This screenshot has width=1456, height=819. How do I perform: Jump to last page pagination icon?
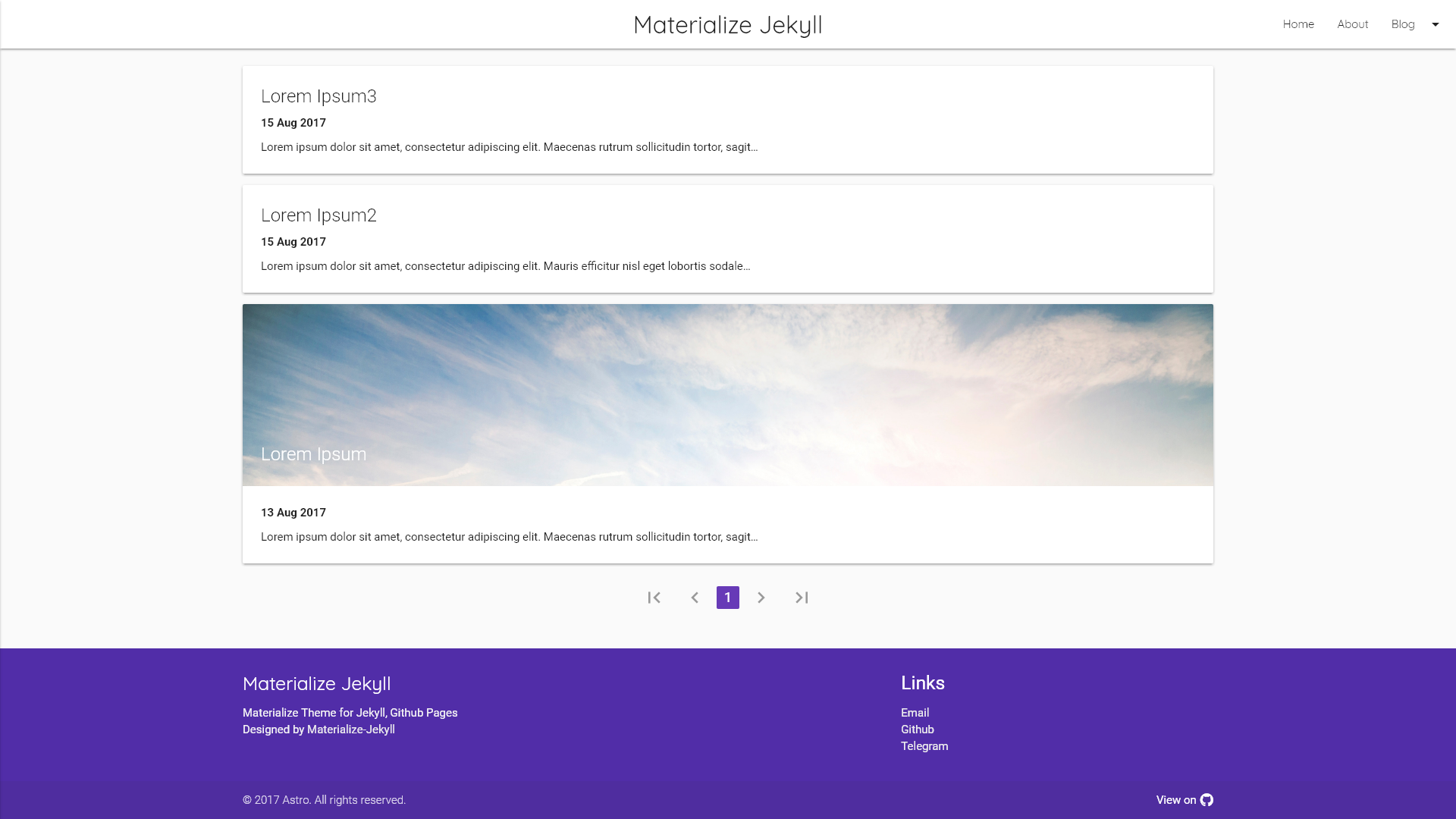pos(802,598)
